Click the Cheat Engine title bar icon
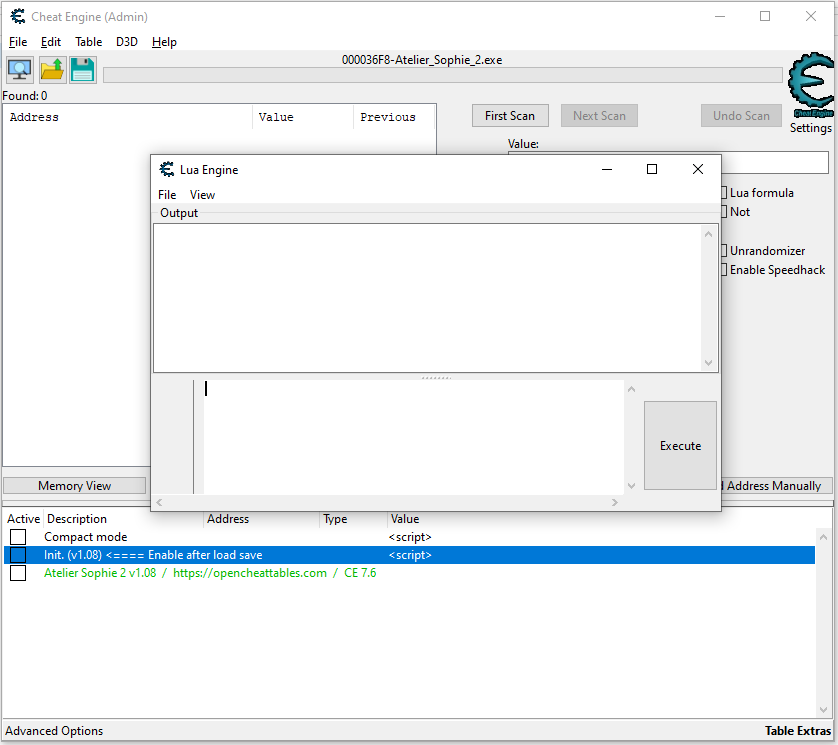 pyautogui.click(x=18, y=17)
